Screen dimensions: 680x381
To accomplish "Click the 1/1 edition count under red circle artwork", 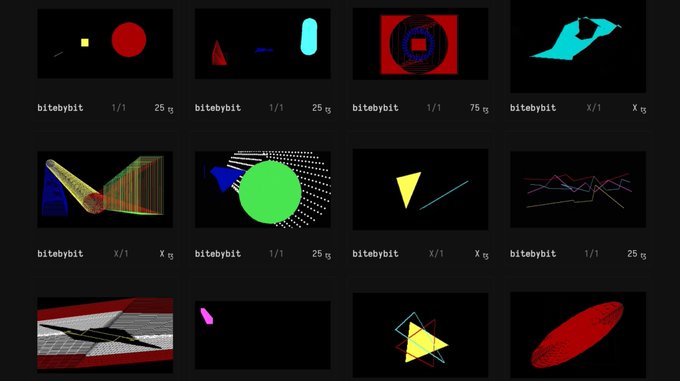I will [x=119, y=107].
